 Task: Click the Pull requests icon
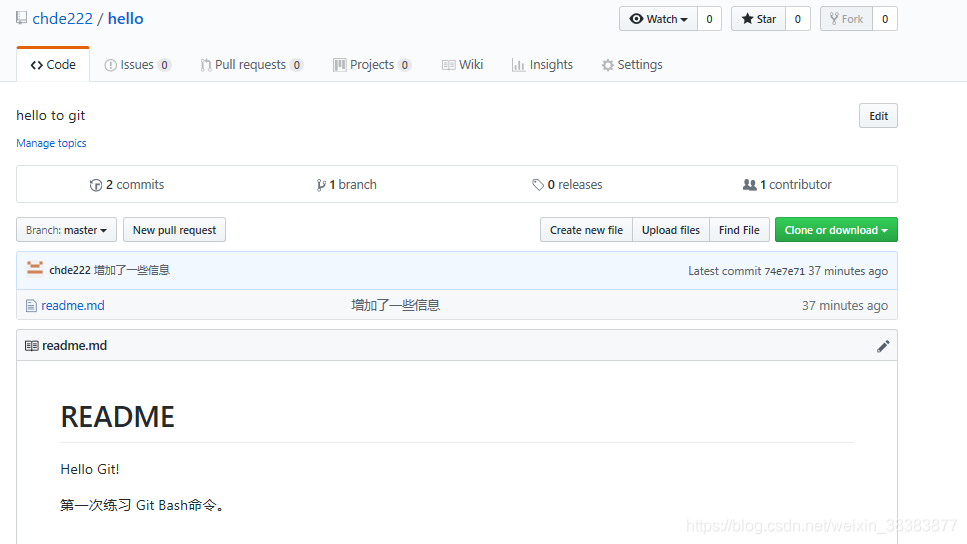[206, 65]
